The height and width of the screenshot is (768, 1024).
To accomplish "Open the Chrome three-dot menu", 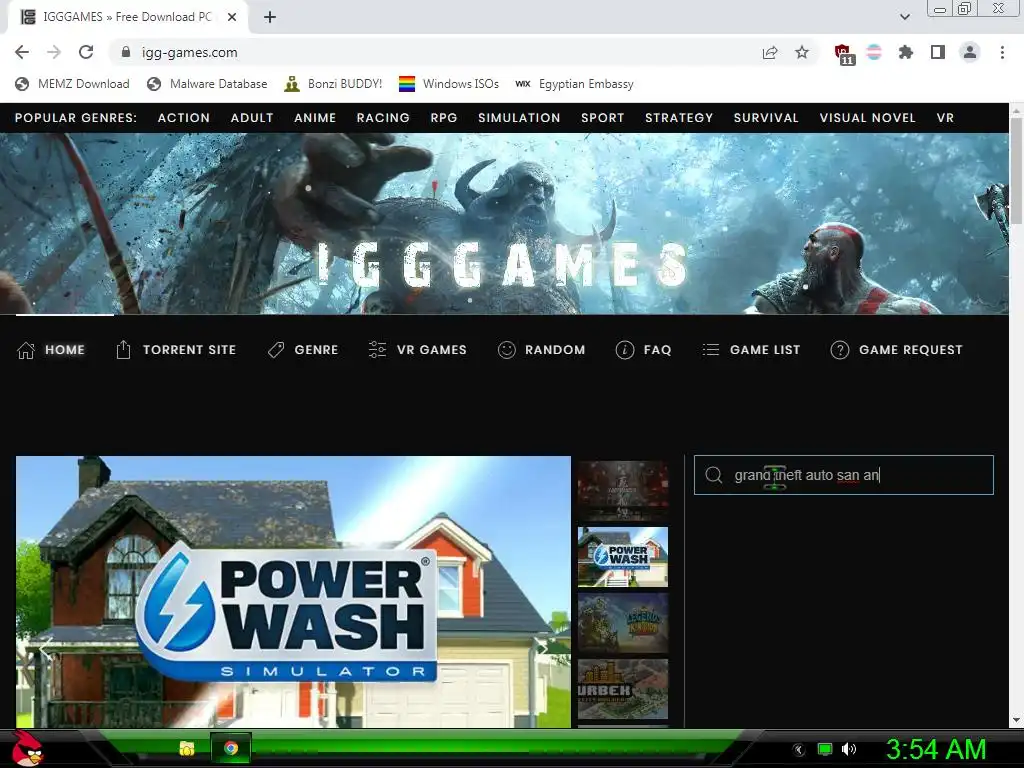I will (x=1002, y=52).
